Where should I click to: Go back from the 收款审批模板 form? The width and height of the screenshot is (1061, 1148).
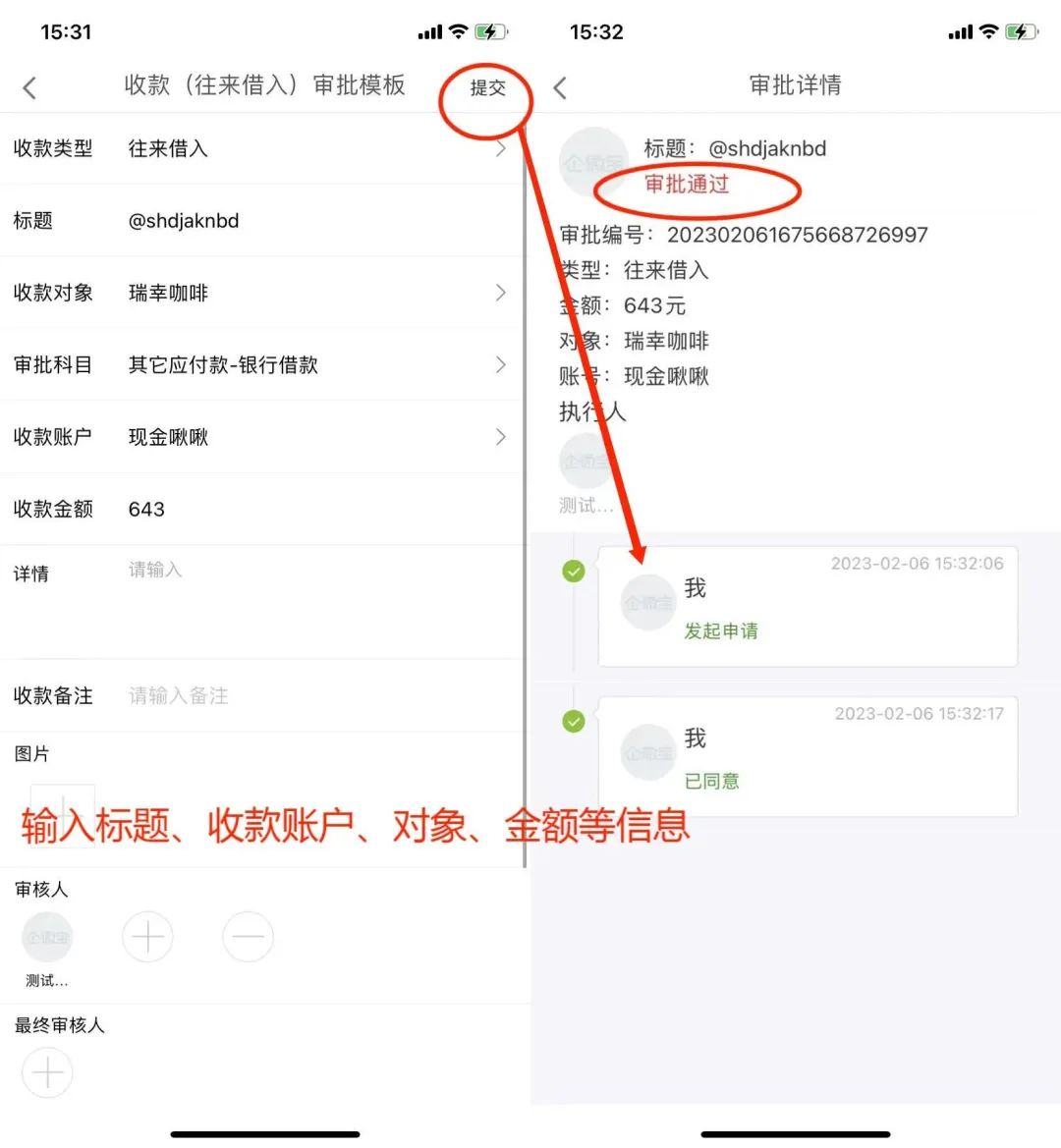29,87
